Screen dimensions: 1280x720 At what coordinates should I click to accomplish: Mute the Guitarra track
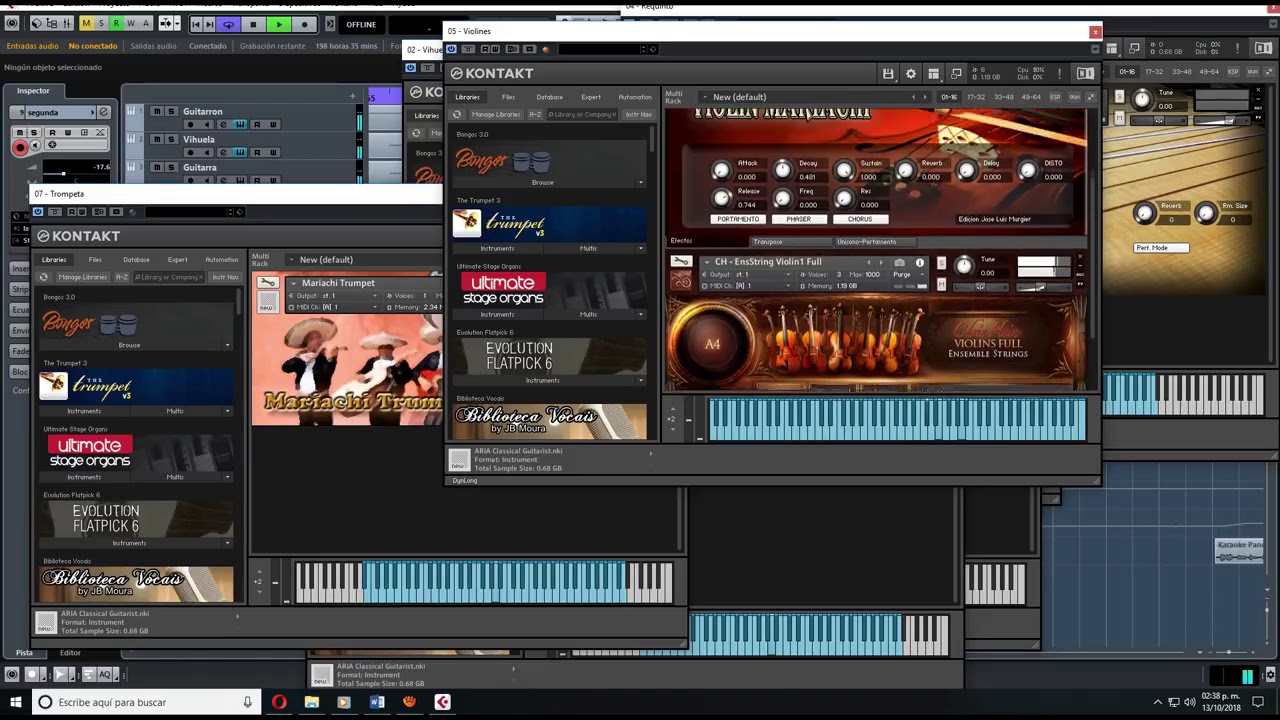tap(157, 167)
